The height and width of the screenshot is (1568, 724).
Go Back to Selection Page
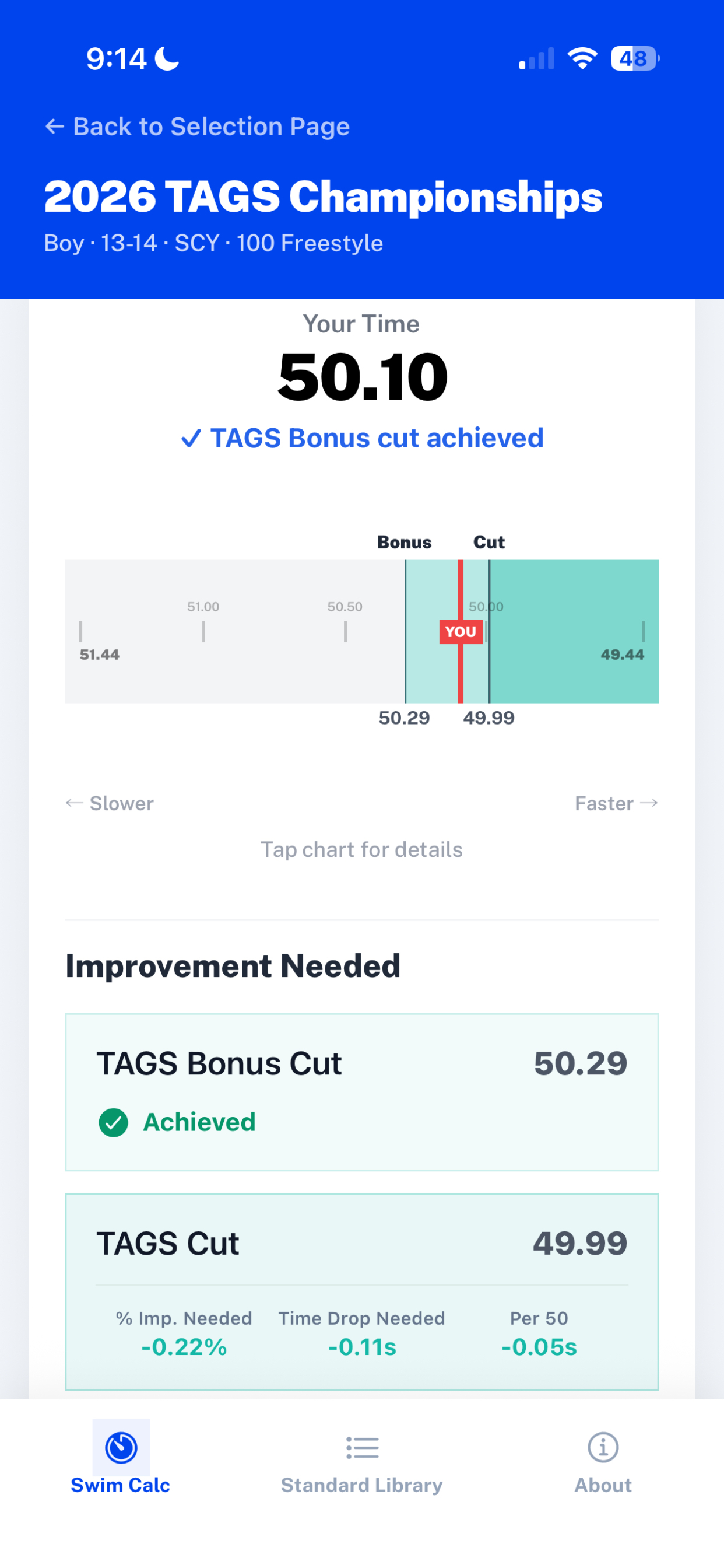click(197, 127)
